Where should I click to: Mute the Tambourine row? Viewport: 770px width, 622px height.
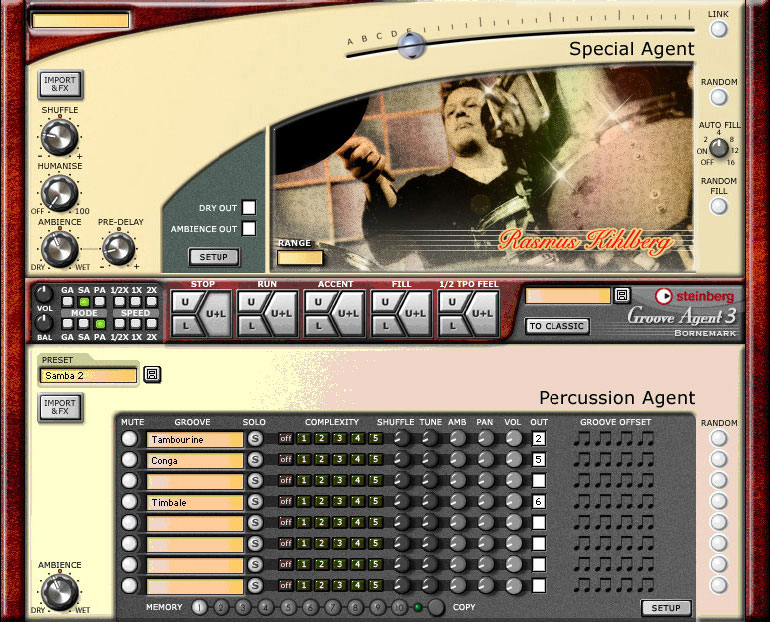[130, 438]
